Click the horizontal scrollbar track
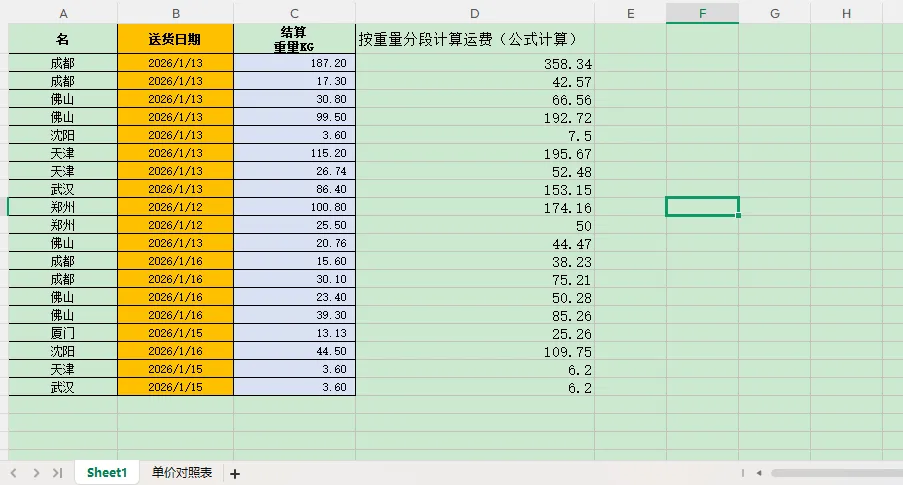This screenshot has height=485, width=903. pos(837,473)
